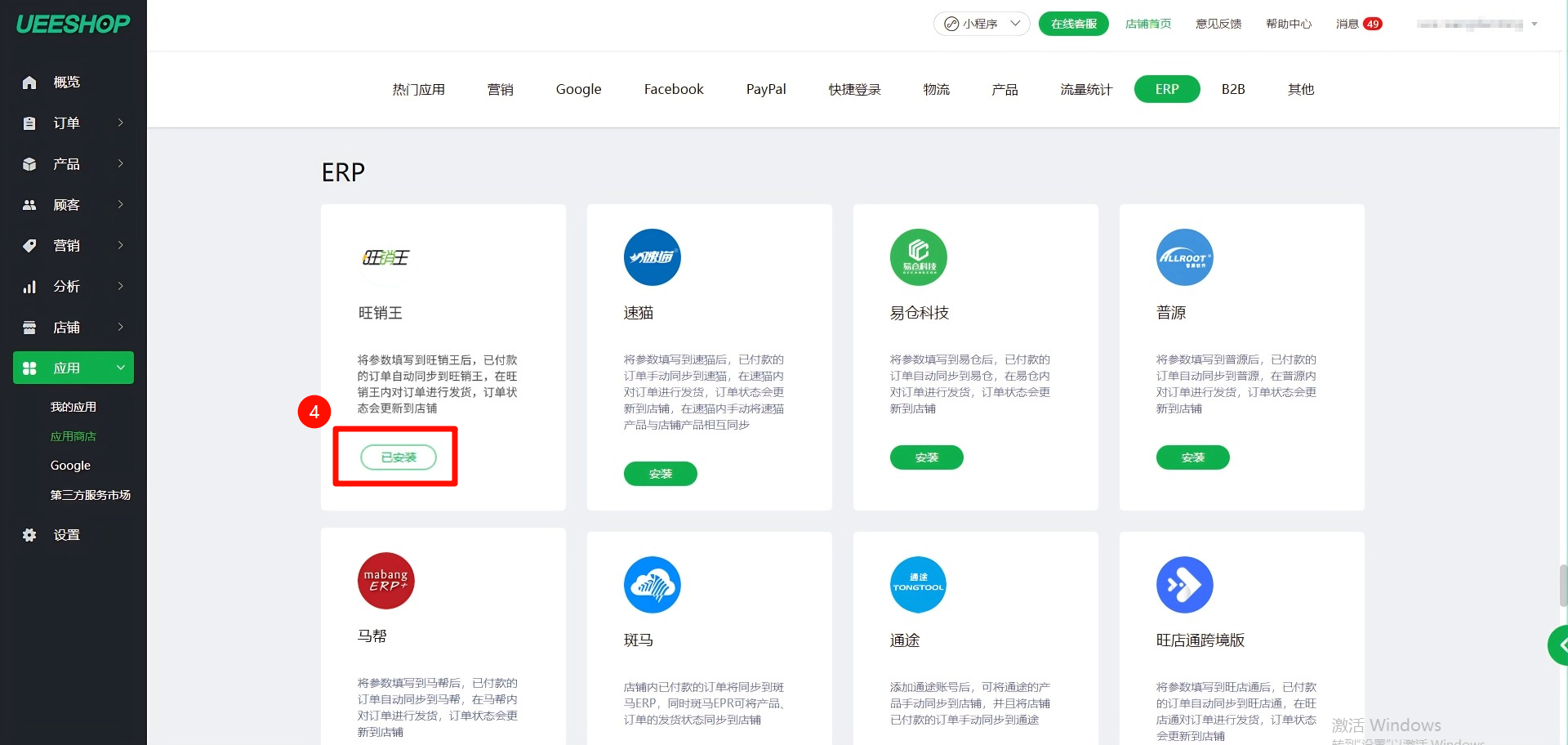This screenshot has width=1568, height=745.
Task: Switch to the 流量统计 tab
Action: [1086, 89]
